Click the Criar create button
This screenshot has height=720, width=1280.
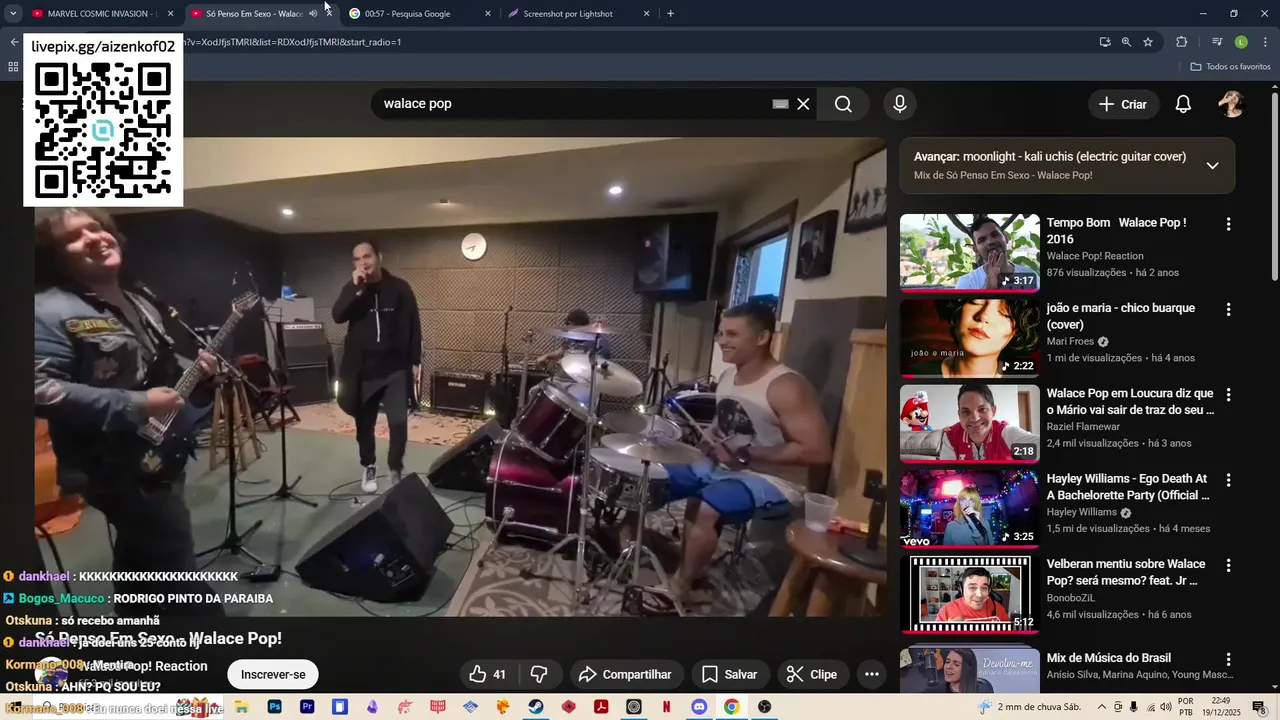tap(1123, 104)
